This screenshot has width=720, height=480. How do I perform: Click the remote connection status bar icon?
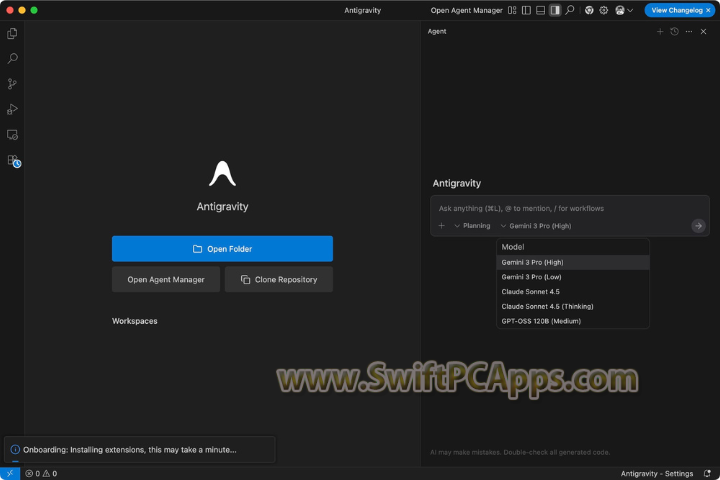pyautogui.click(x=10, y=473)
